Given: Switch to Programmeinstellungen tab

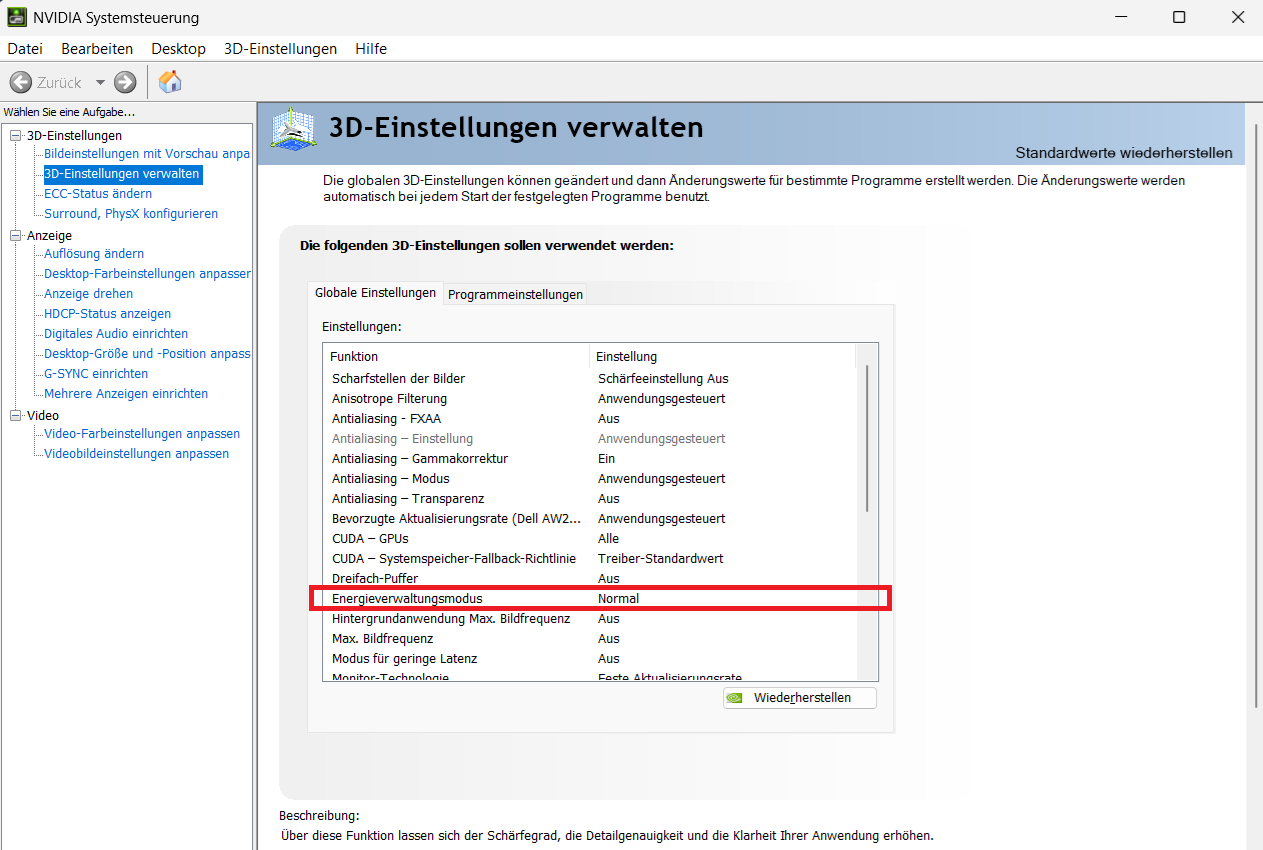Looking at the screenshot, I should click(515, 294).
